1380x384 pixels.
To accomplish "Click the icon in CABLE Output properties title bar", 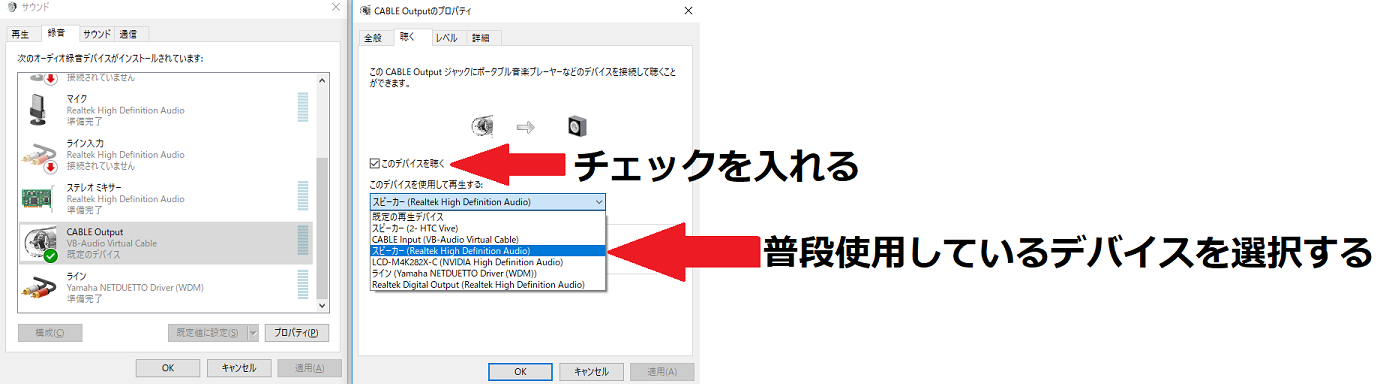I will point(364,10).
